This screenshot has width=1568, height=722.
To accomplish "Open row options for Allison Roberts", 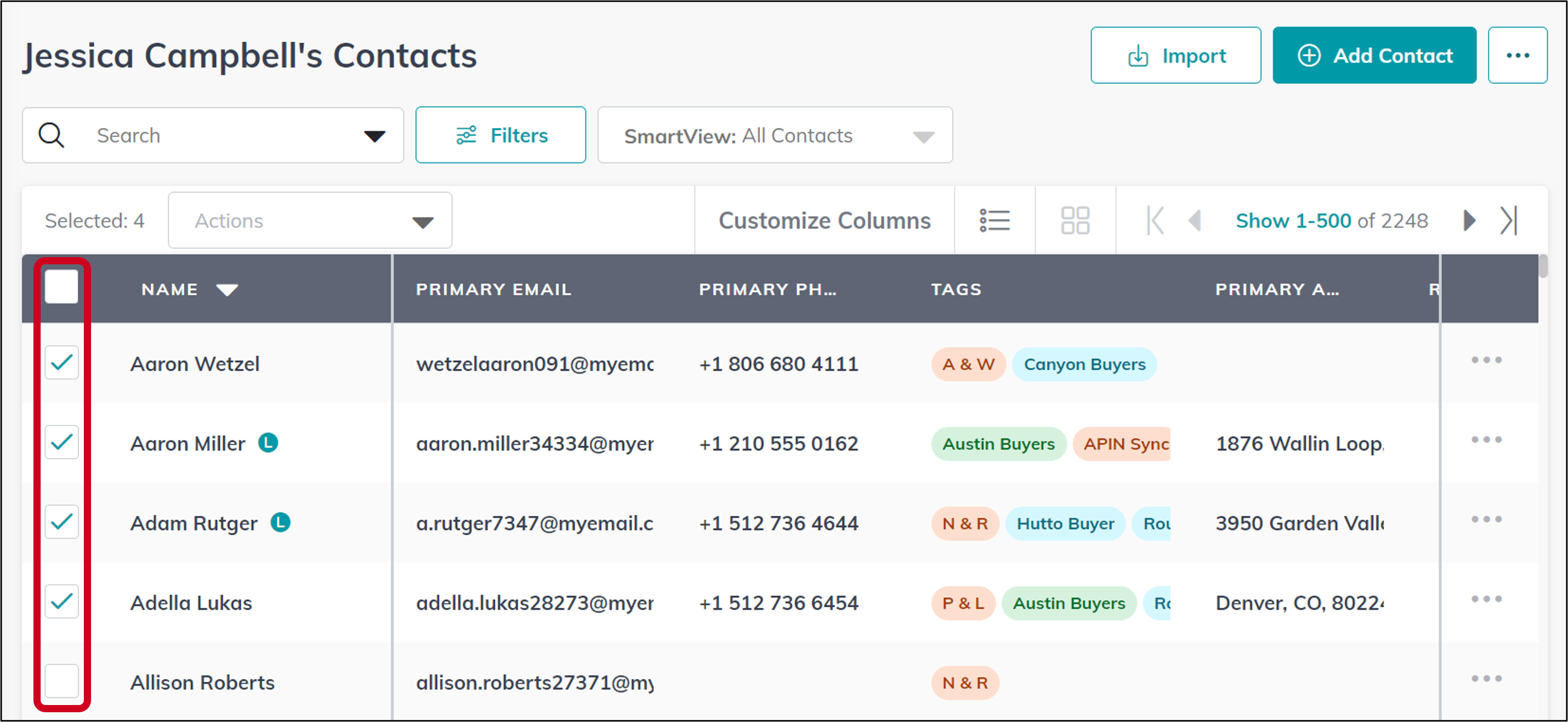I will (1486, 679).
